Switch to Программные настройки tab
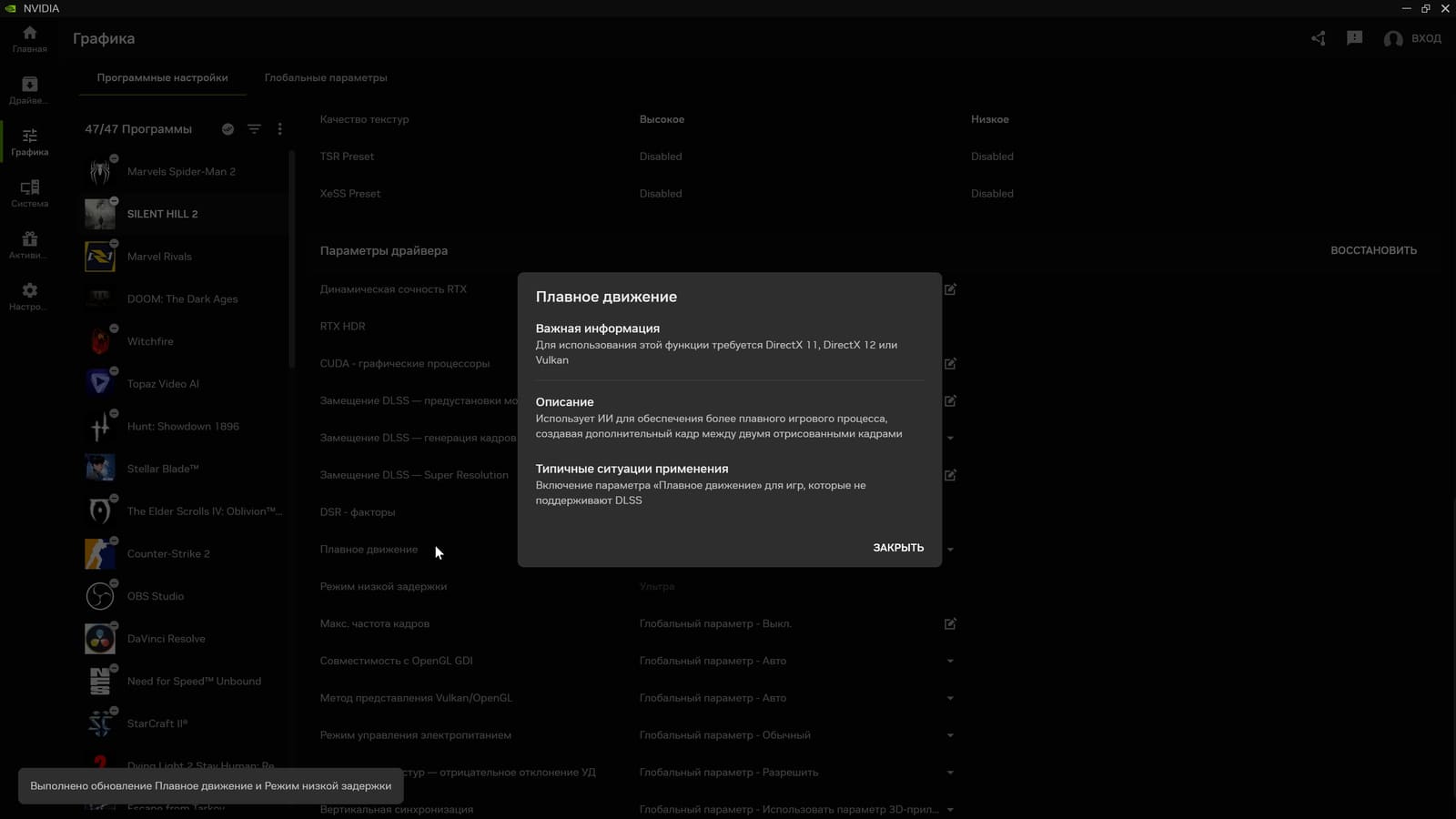1456x819 pixels. (x=162, y=77)
